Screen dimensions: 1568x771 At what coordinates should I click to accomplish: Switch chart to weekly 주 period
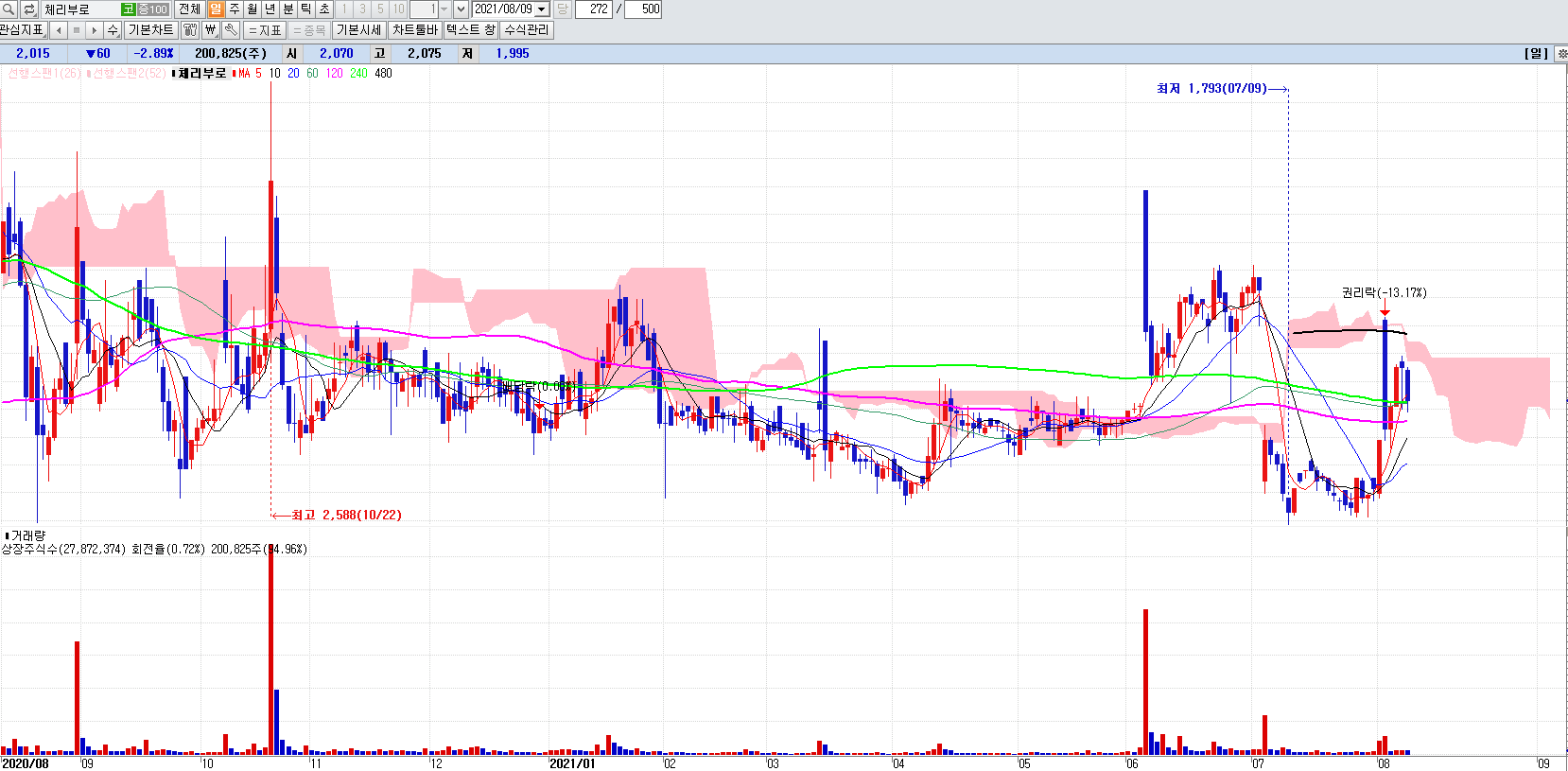point(234,9)
